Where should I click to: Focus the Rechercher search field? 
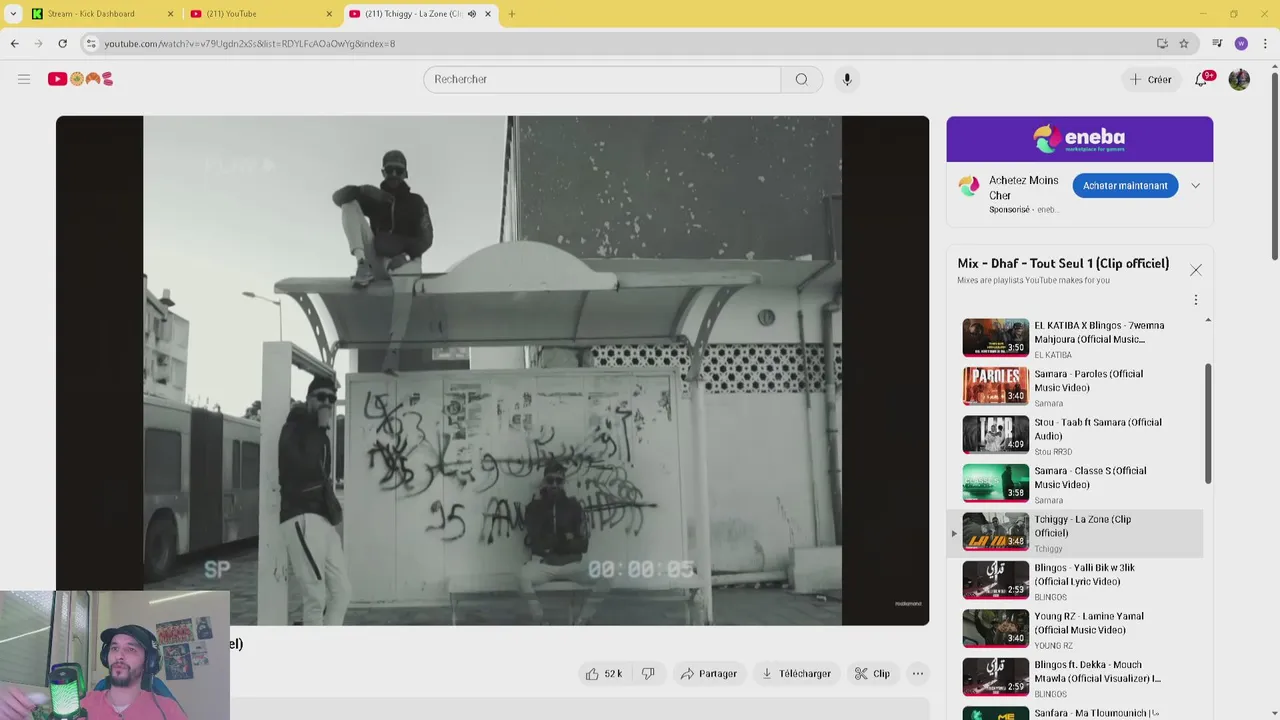click(x=602, y=79)
